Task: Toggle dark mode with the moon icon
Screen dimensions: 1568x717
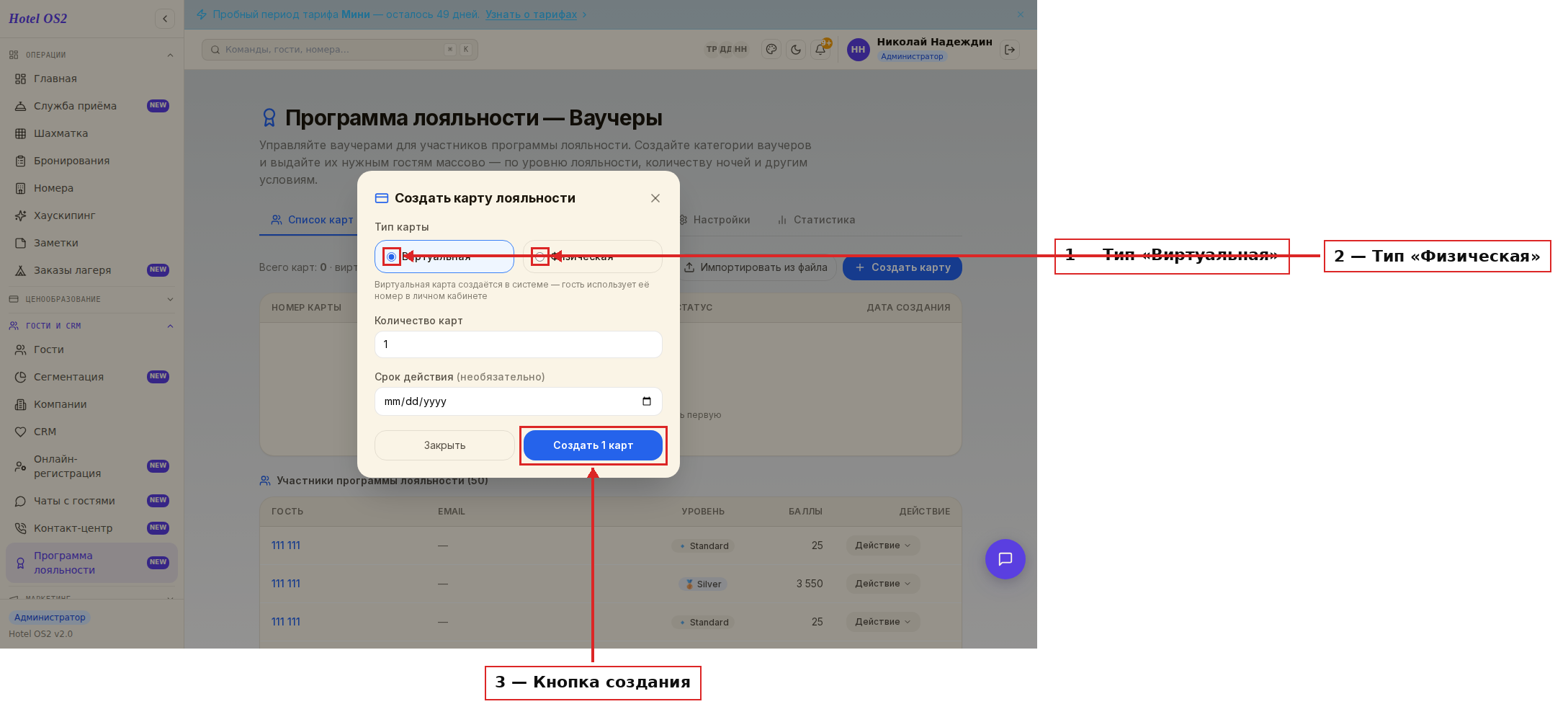Action: click(x=796, y=50)
